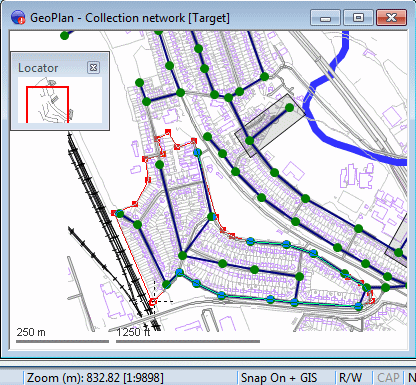Close the GeoPlan Collection network window
The height and width of the screenshot is (385, 416).
pyautogui.click(x=391, y=17)
